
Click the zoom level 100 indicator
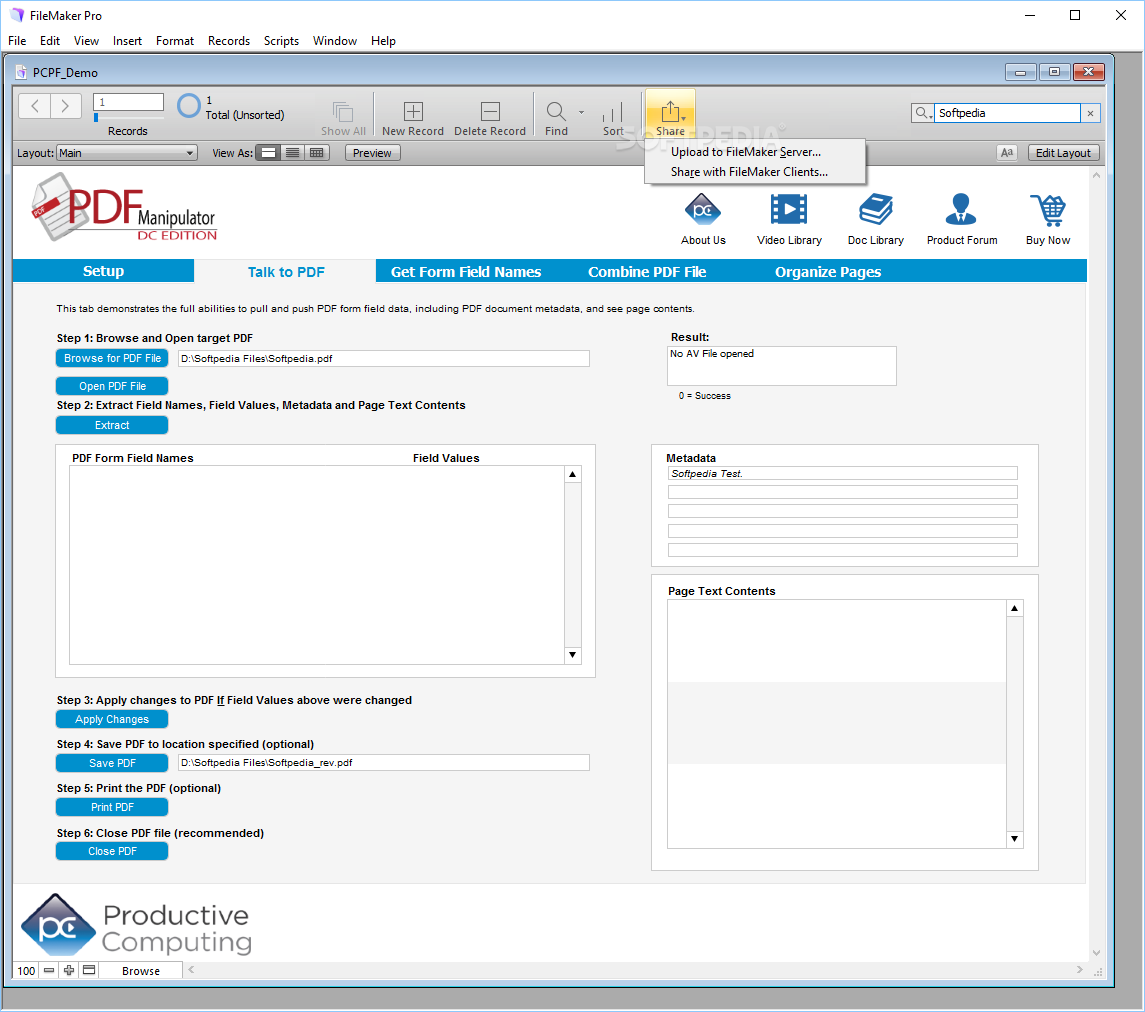[26, 970]
